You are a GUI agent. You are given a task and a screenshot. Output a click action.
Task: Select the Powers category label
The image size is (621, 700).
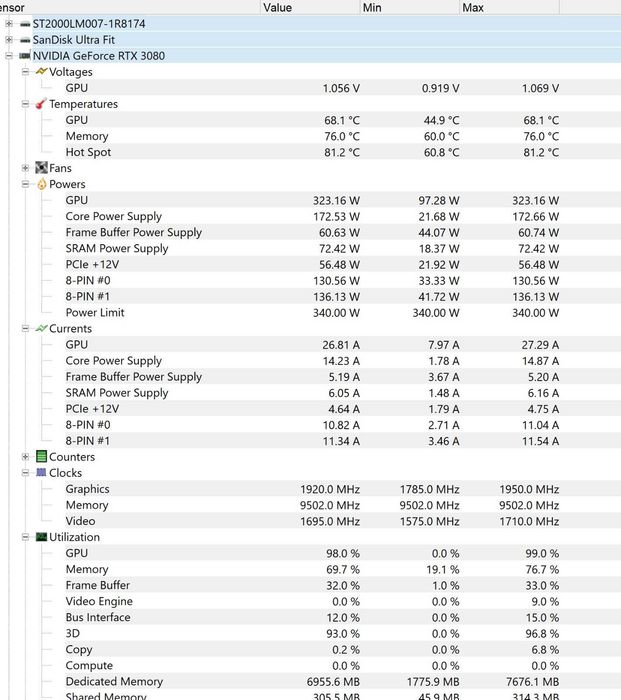(67, 184)
